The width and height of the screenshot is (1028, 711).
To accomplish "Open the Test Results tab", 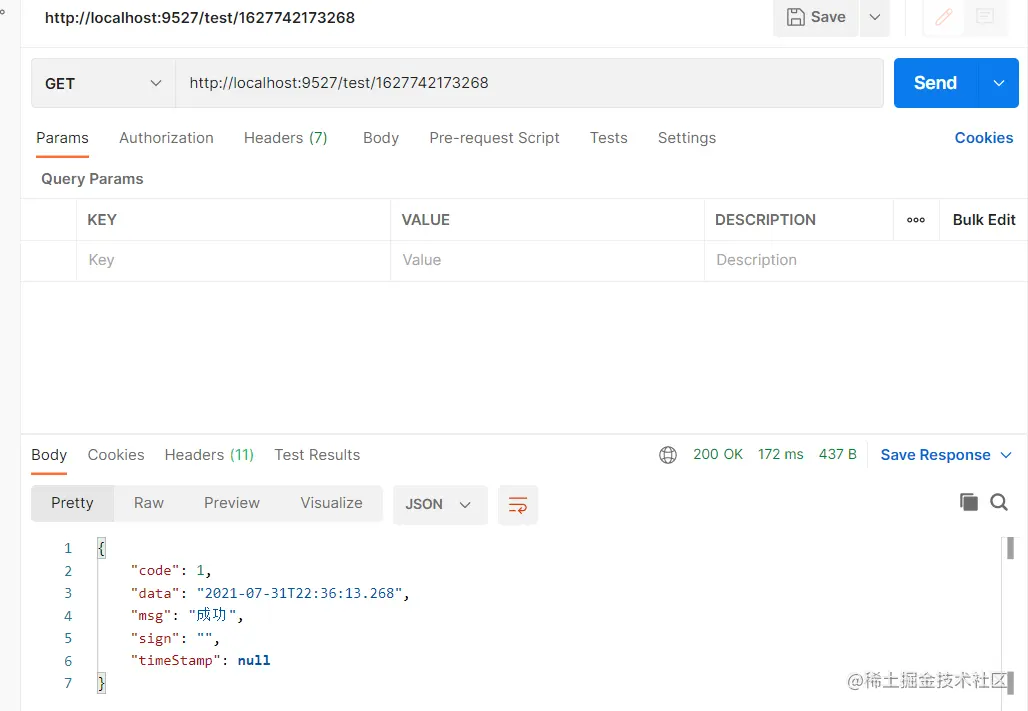I will 317,454.
